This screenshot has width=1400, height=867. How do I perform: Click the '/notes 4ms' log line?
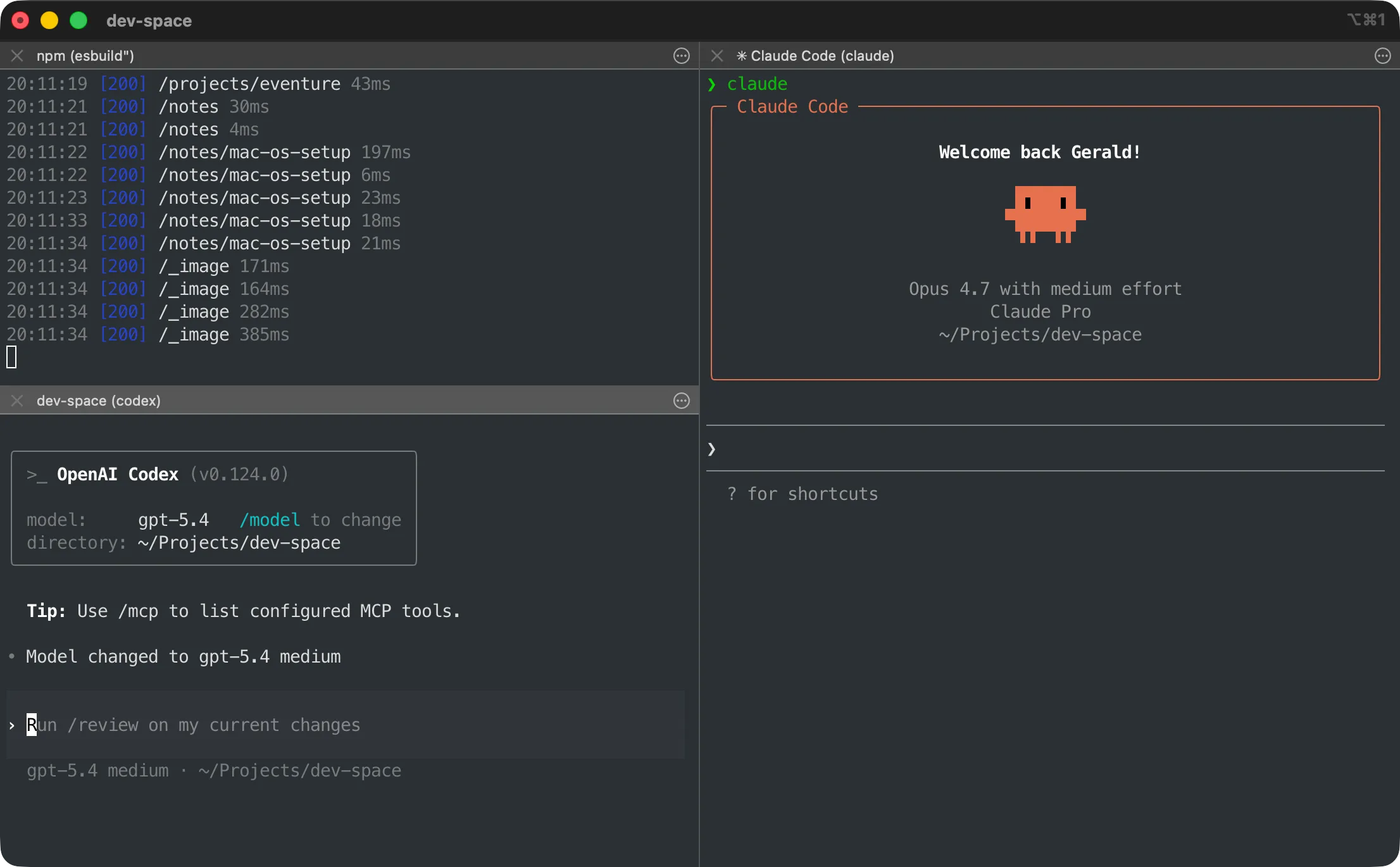pos(133,129)
